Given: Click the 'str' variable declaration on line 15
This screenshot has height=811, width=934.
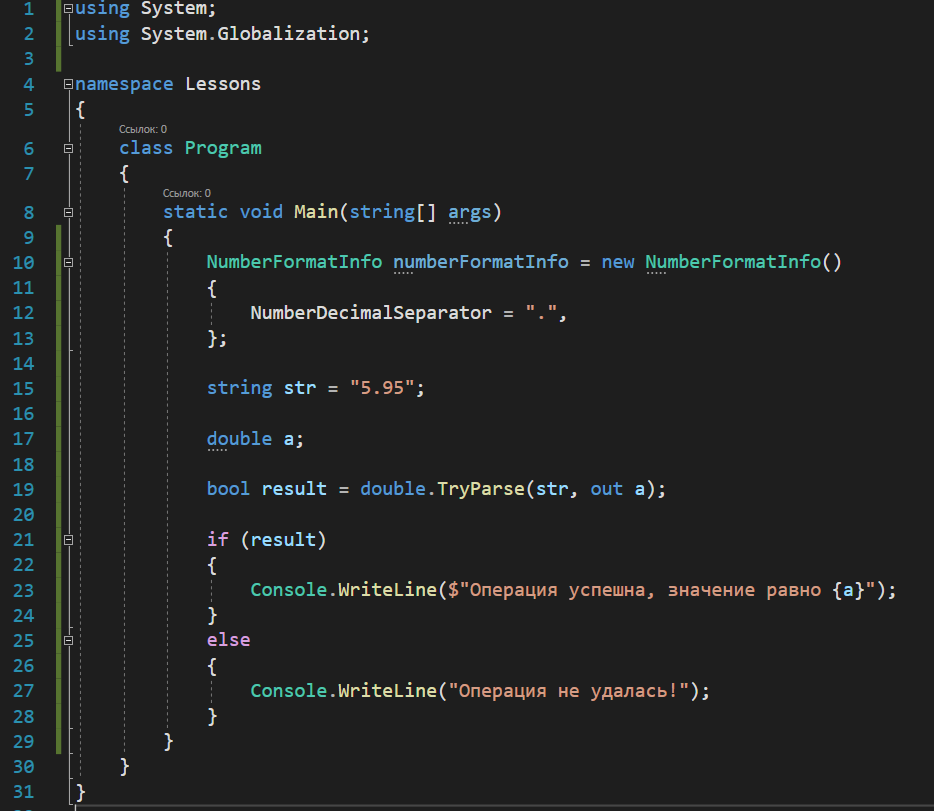Looking at the screenshot, I should tap(300, 388).
